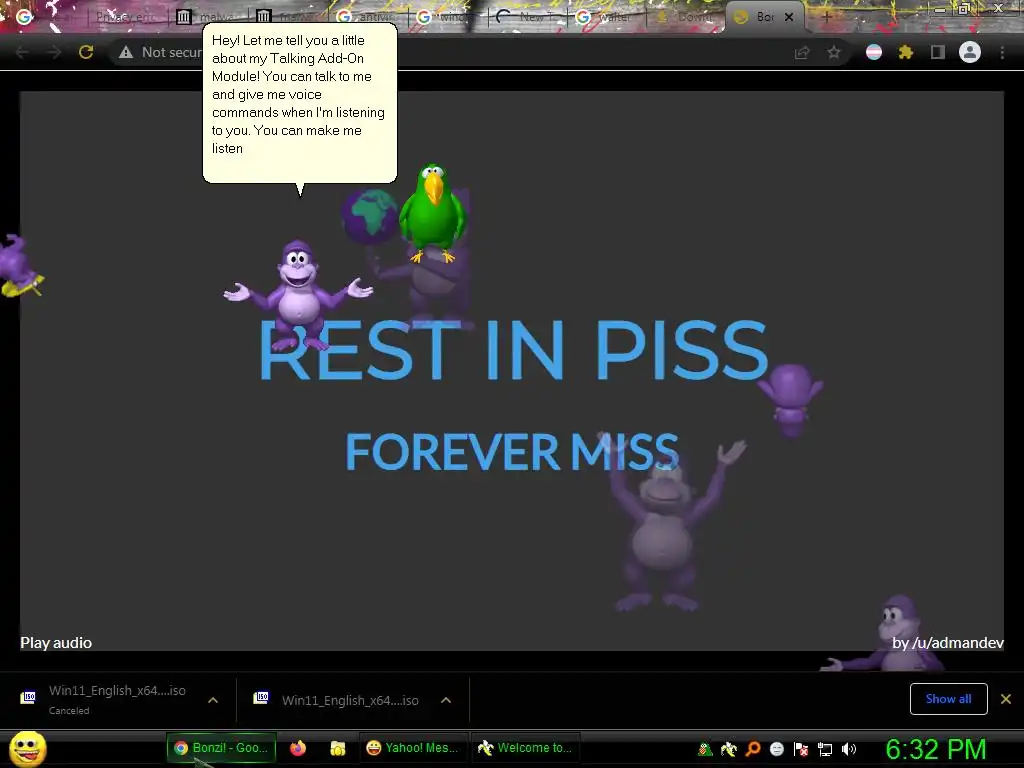Click the canceled Win11_English_x64 ISO item
The image size is (1024, 768).
pyautogui.click(x=118, y=699)
